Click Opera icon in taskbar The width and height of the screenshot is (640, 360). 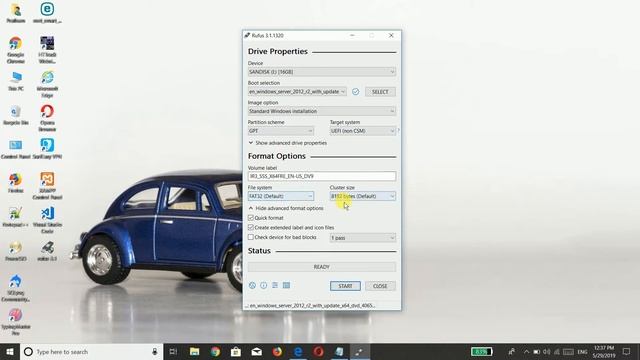pos(318,351)
